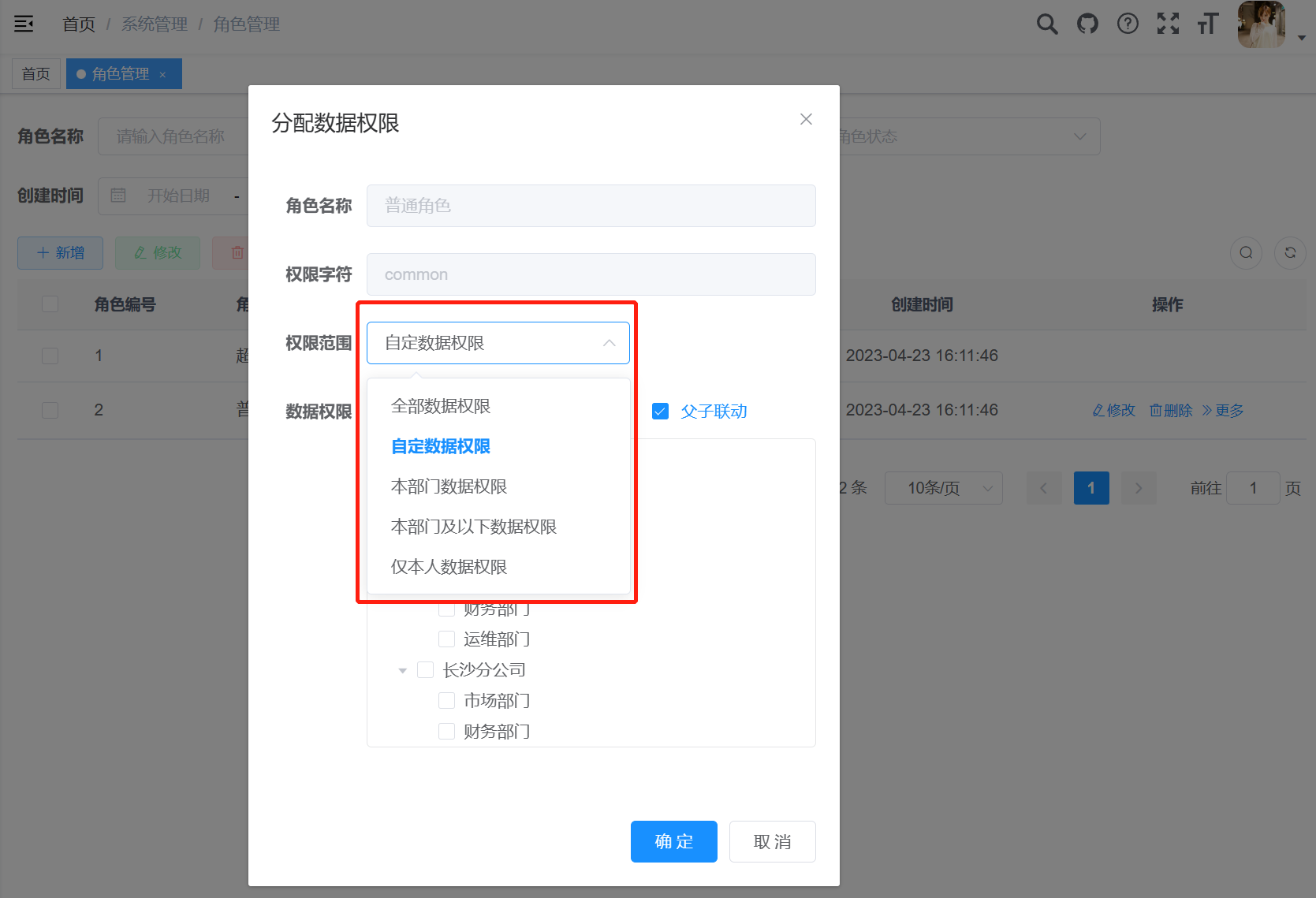This screenshot has height=898, width=1316.
Task: Click the 开始日期 date field
Action: pyautogui.click(x=179, y=196)
